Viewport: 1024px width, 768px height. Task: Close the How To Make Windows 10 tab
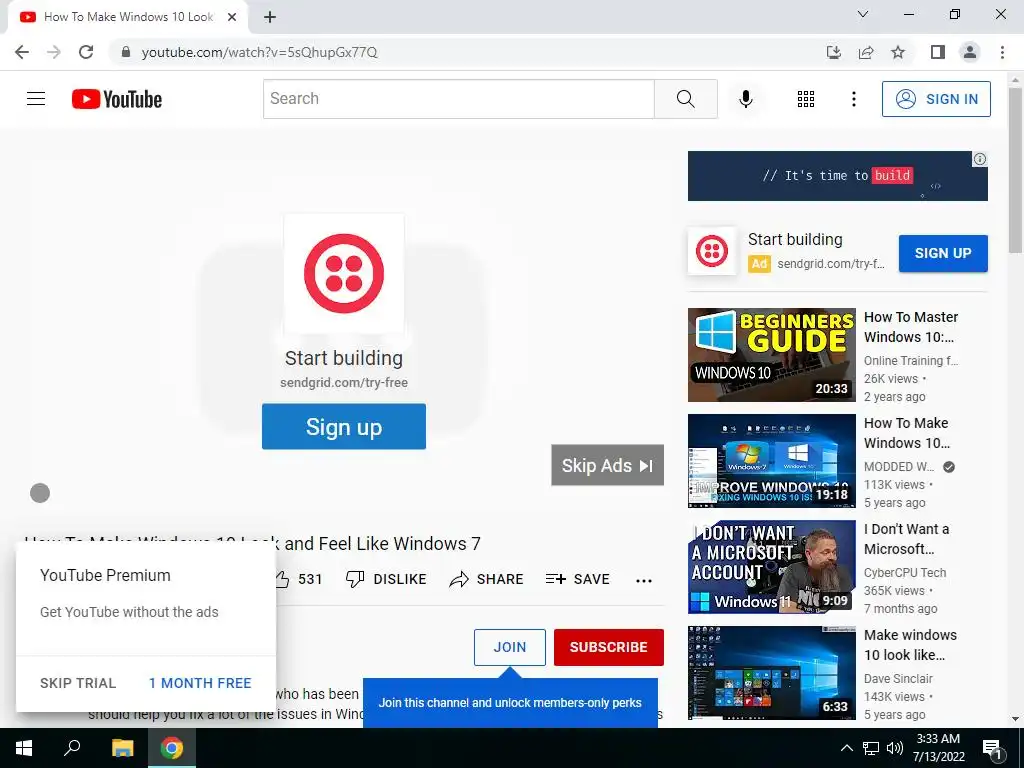coord(232,17)
